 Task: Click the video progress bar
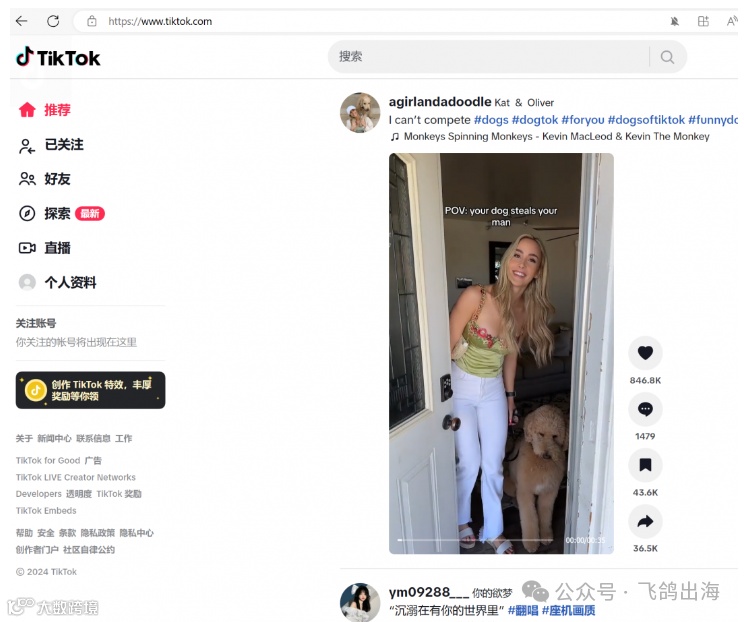(475, 540)
